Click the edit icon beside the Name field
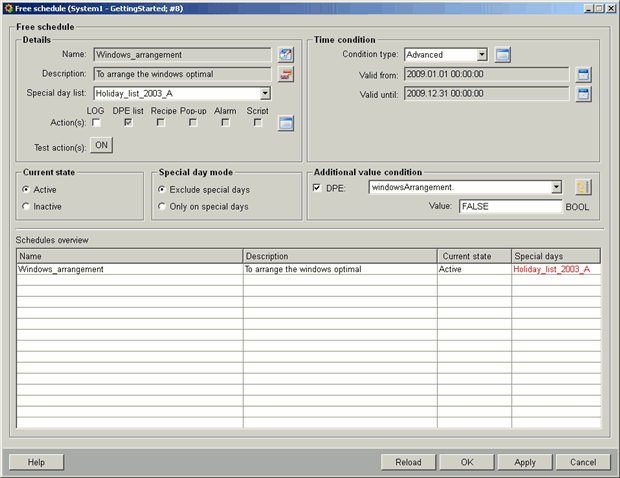 tap(286, 55)
